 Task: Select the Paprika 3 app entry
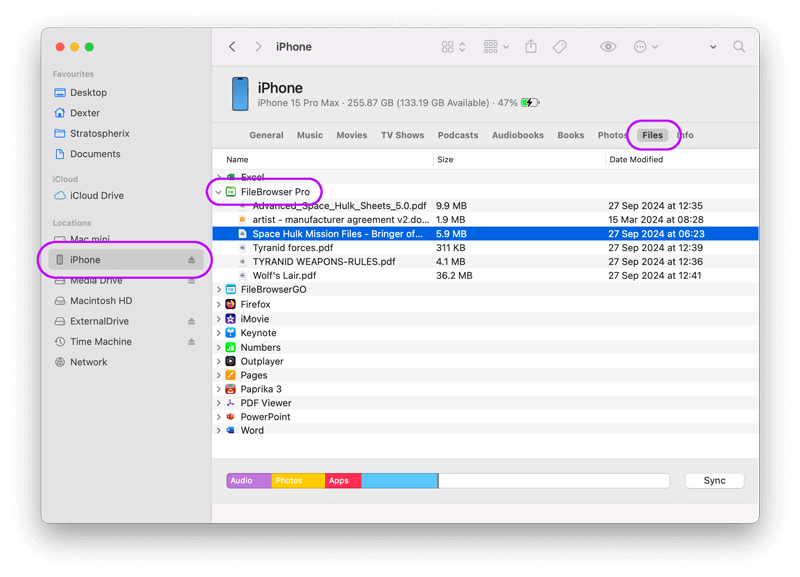(260, 389)
